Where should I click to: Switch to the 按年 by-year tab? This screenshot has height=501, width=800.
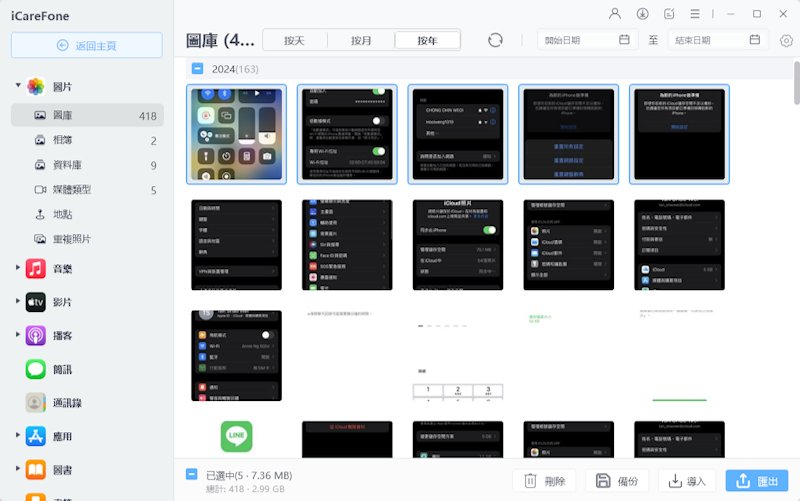[x=428, y=40]
